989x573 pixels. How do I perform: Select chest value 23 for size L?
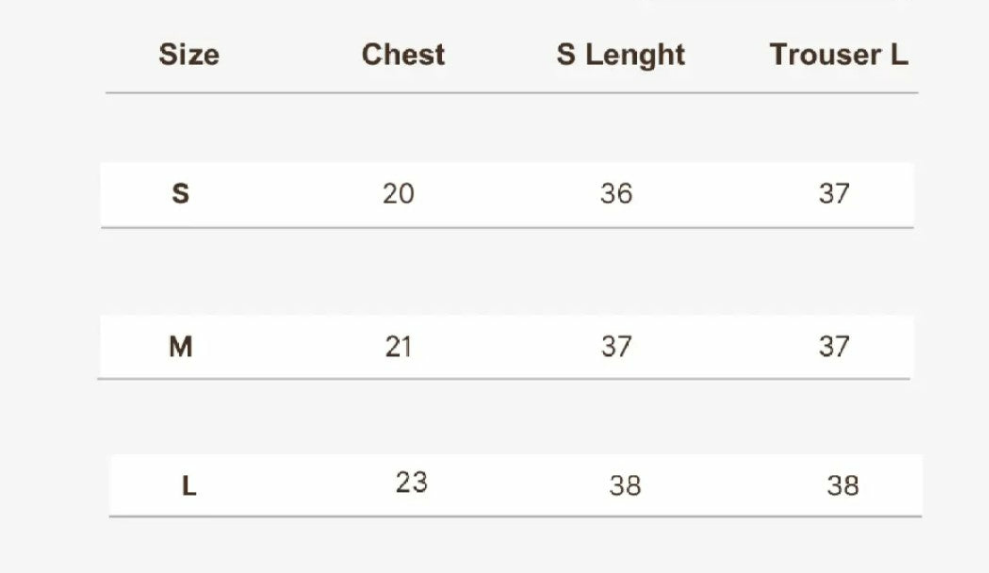pos(411,482)
